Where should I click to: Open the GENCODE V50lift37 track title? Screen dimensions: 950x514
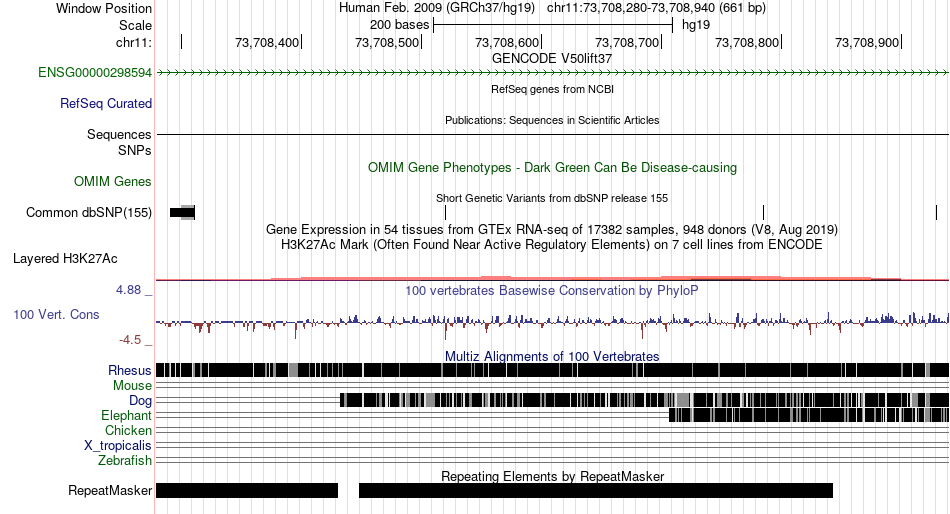(551, 59)
